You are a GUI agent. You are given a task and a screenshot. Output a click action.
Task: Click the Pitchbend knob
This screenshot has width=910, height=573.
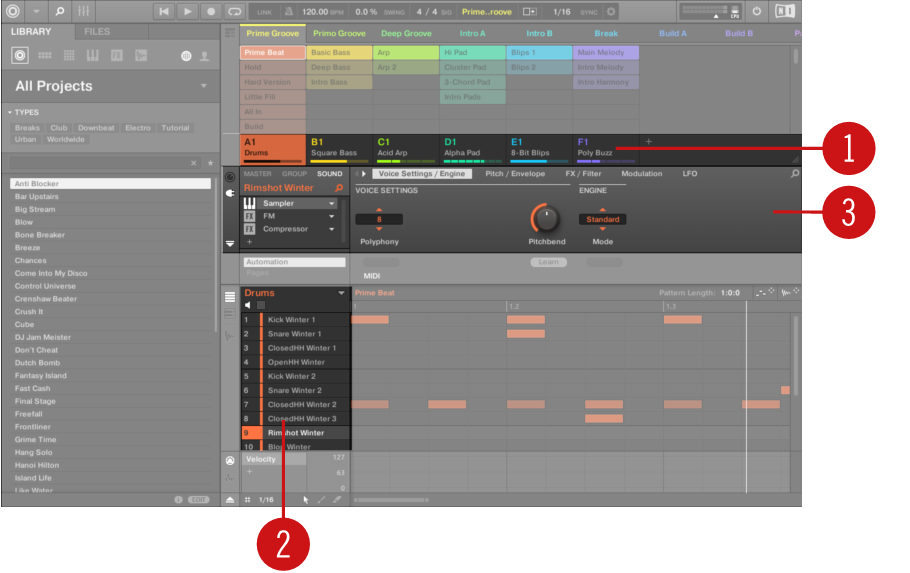coord(545,217)
